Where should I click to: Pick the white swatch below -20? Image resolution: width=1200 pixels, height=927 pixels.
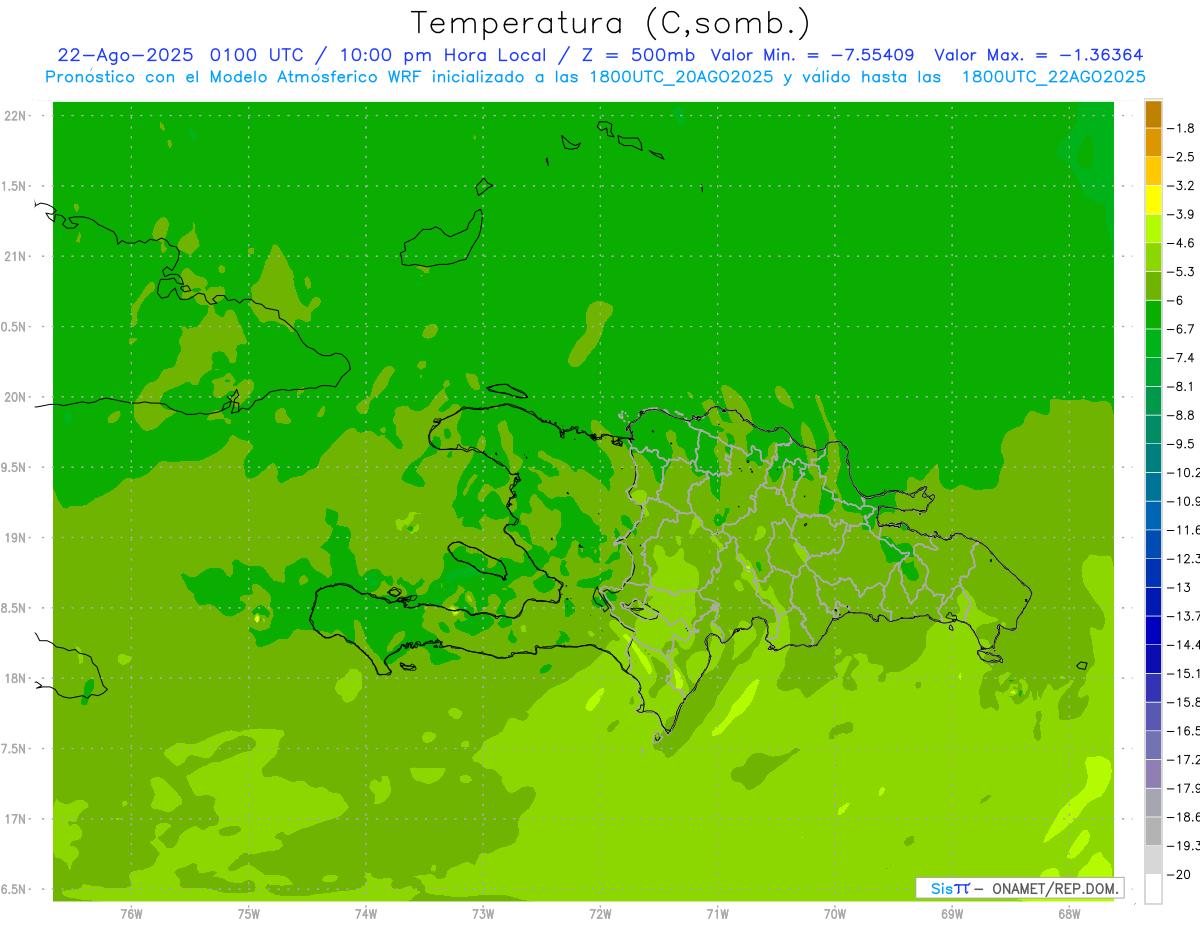click(1154, 888)
